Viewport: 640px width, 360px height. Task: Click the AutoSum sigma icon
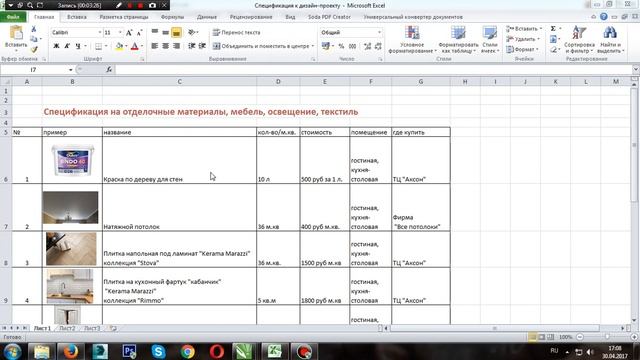[553, 29]
